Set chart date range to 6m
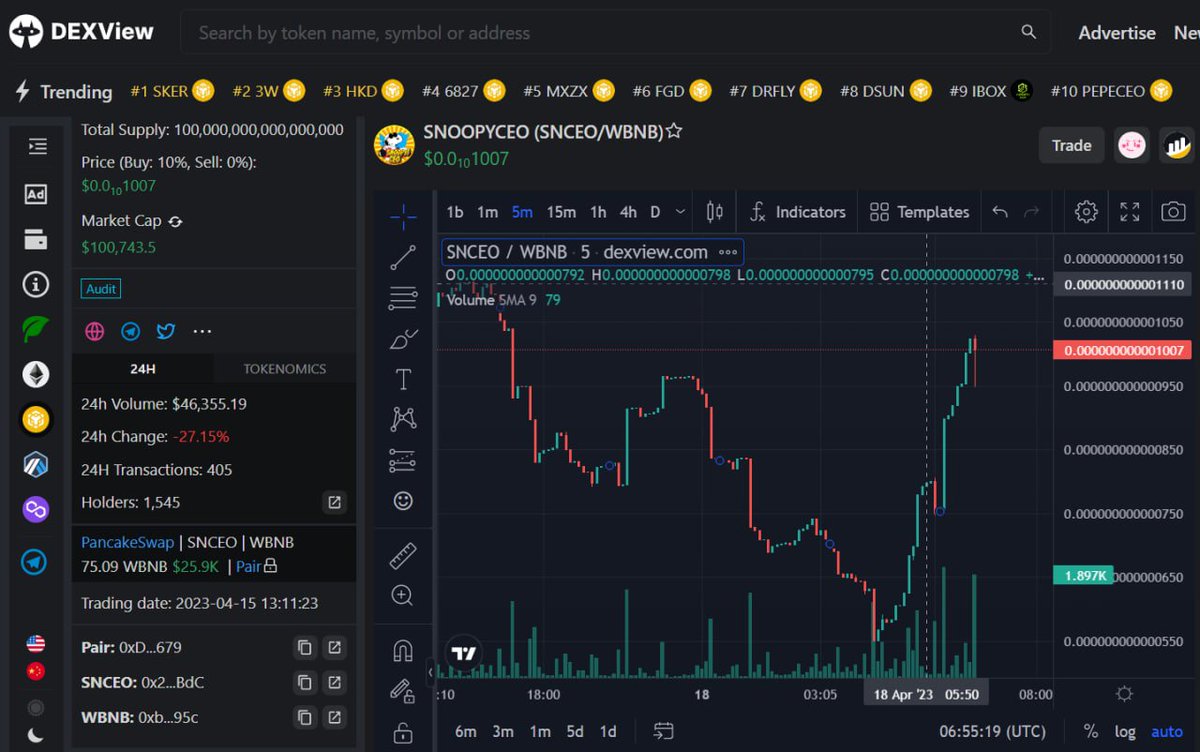Screen dimensions: 1200x752 (x=466, y=731)
